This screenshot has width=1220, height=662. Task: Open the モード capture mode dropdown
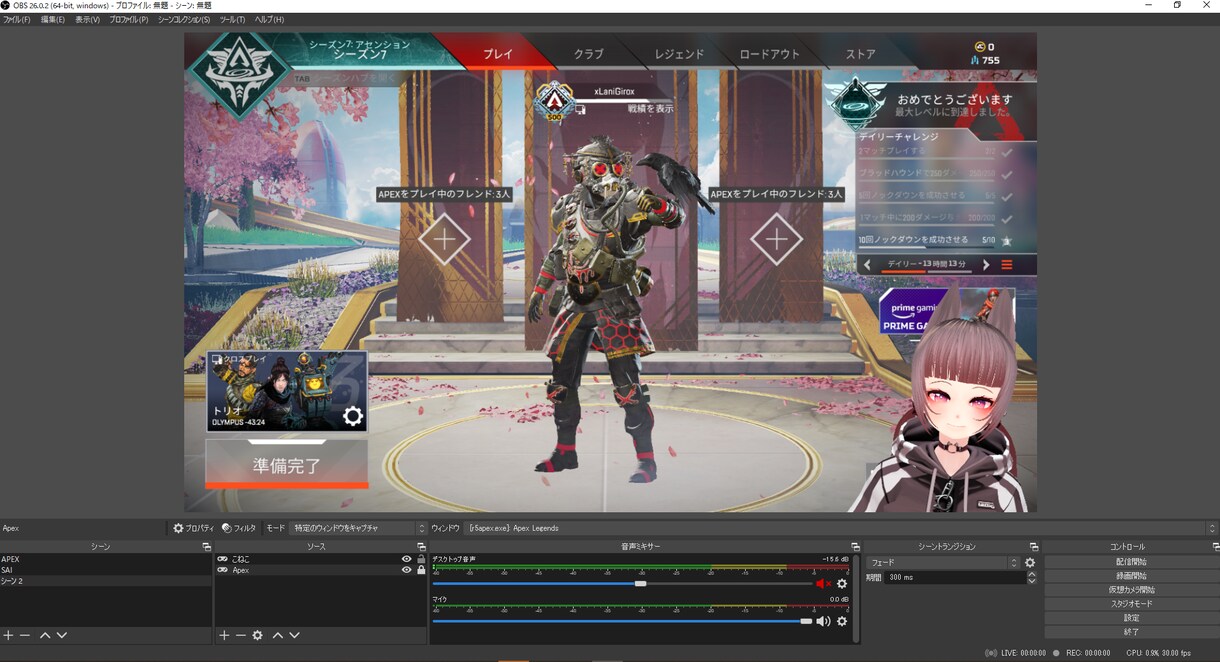(358, 528)
